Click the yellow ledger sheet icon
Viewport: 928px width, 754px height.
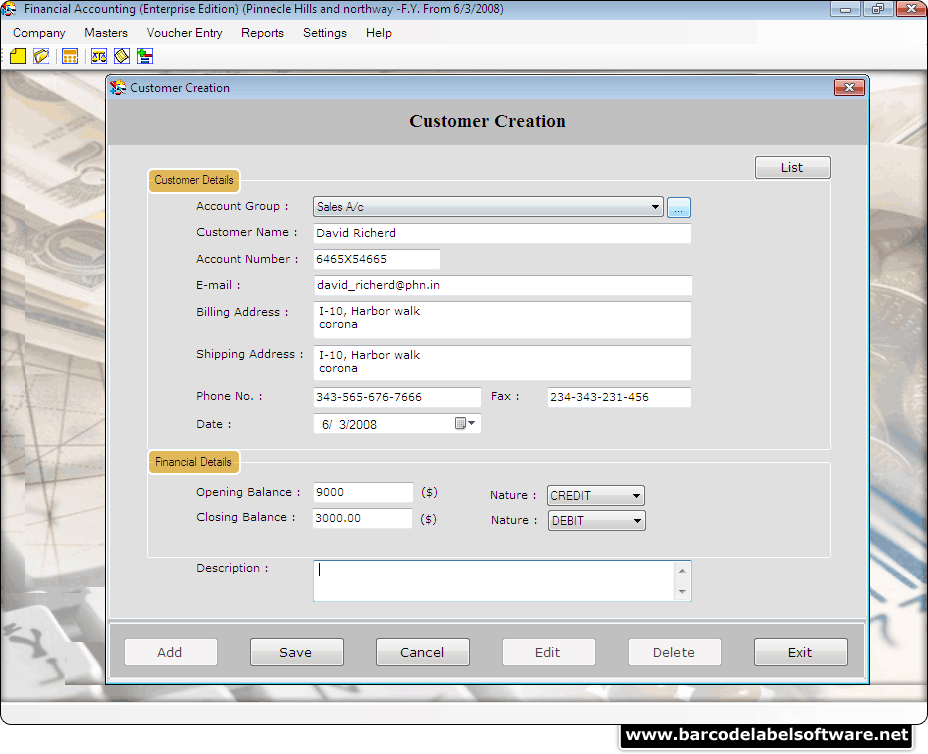tap(122, 56)
